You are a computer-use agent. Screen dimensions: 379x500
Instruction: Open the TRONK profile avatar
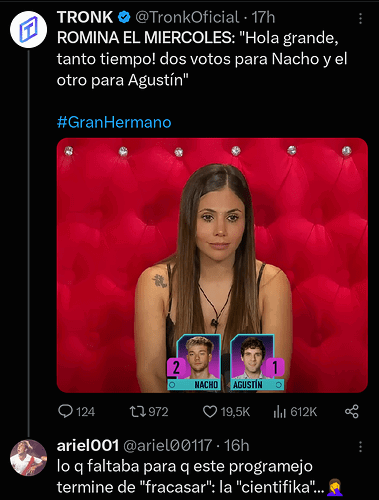click(28, 30)
